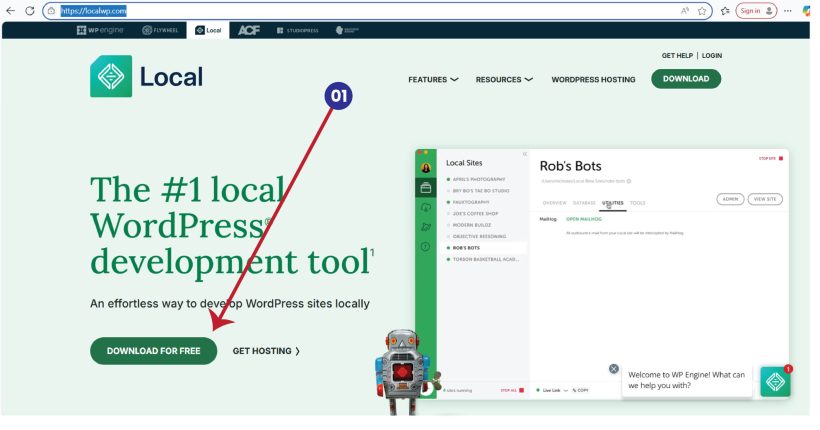The width and height of the screenshot is (820, 430).
Task: Click the DOWNLOAD FOR FREE button
Action: [x=154, y=350]
